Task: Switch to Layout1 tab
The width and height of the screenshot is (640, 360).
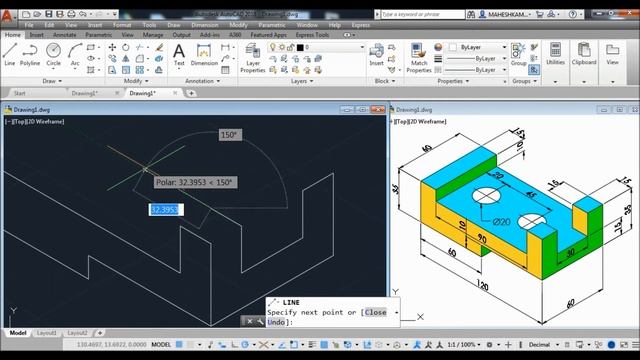Action: coord(47,333)
